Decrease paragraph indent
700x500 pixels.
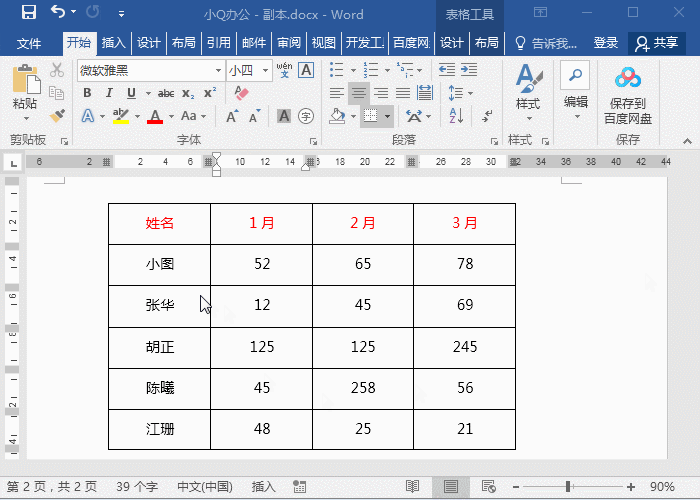pos(447,69)
